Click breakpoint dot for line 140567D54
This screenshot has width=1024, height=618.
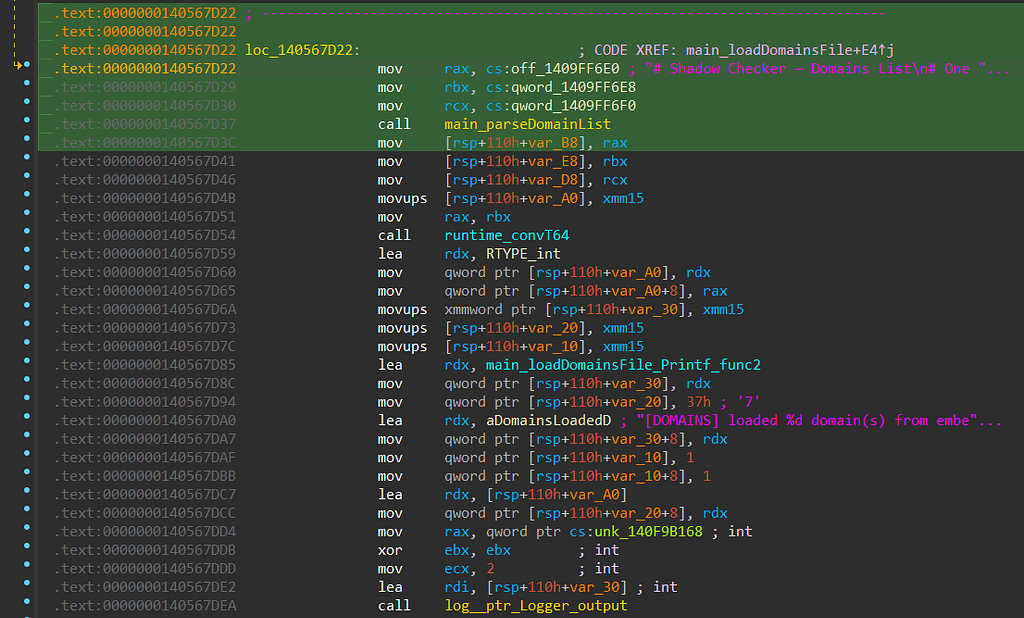coord(27,231)
